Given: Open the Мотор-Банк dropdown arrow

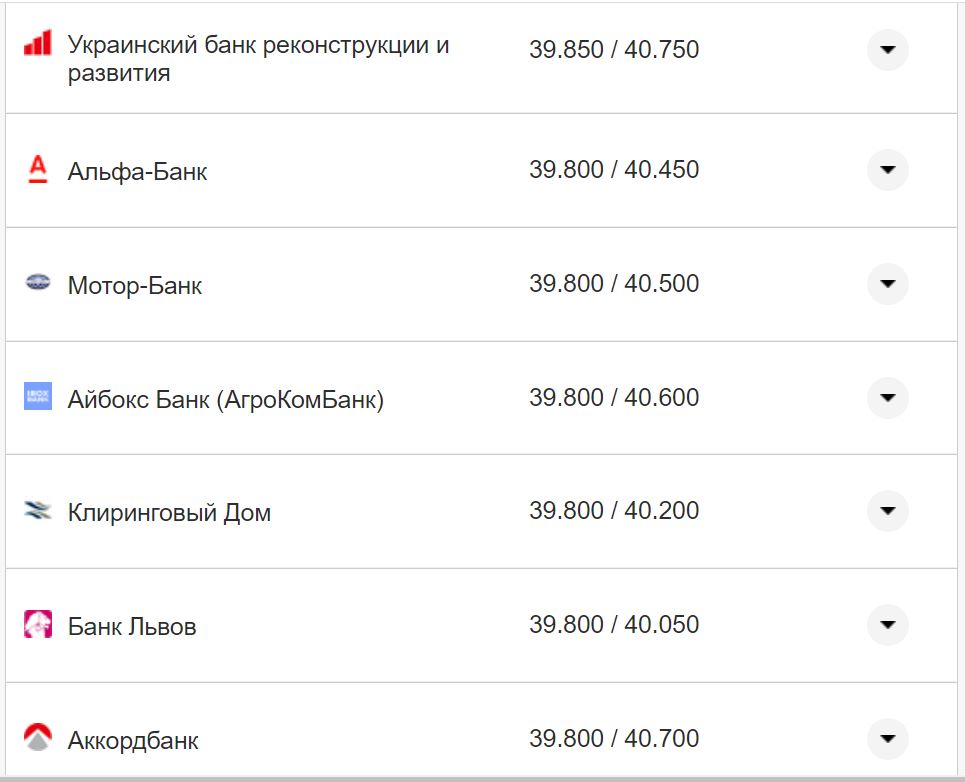Looking at the screenshot, I should tap(887, 284).
